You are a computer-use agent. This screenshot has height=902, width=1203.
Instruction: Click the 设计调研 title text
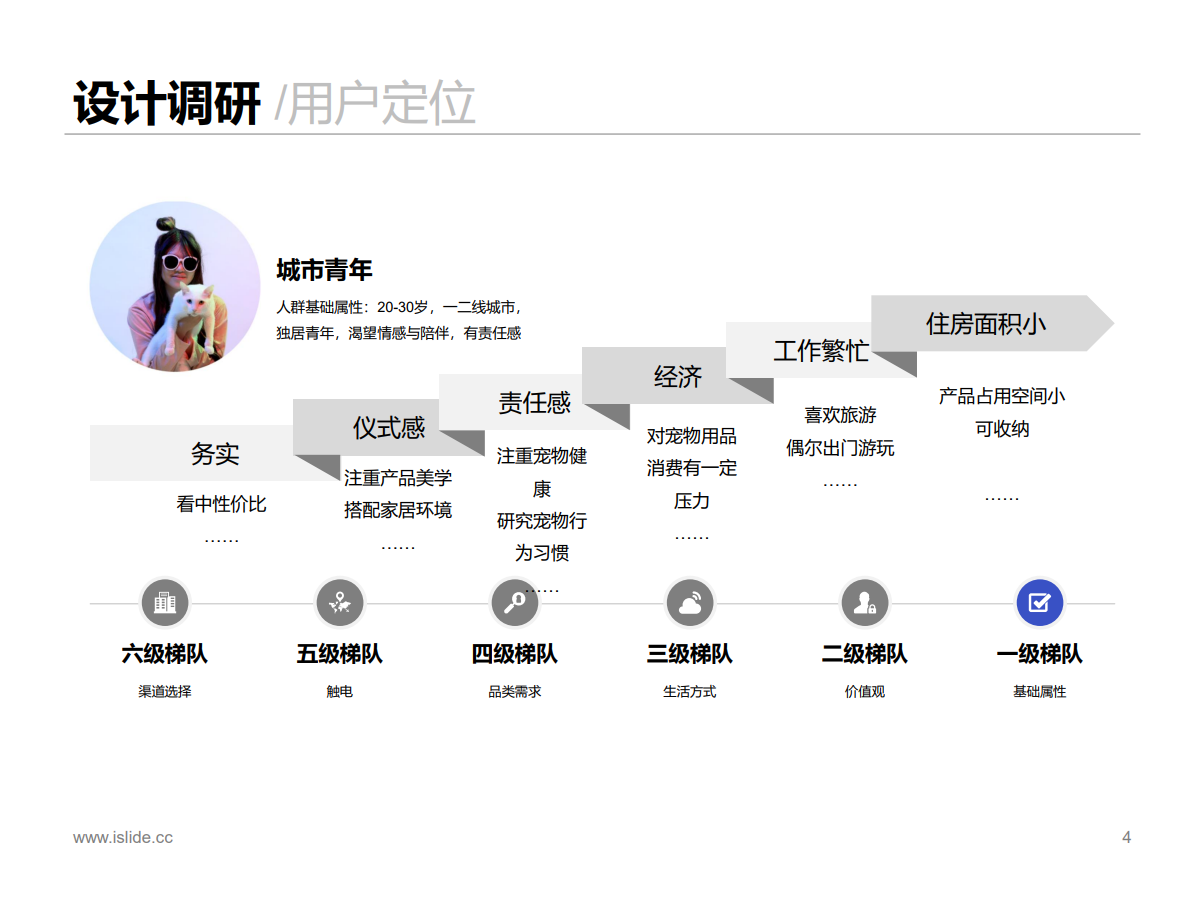tap(167, 103)
